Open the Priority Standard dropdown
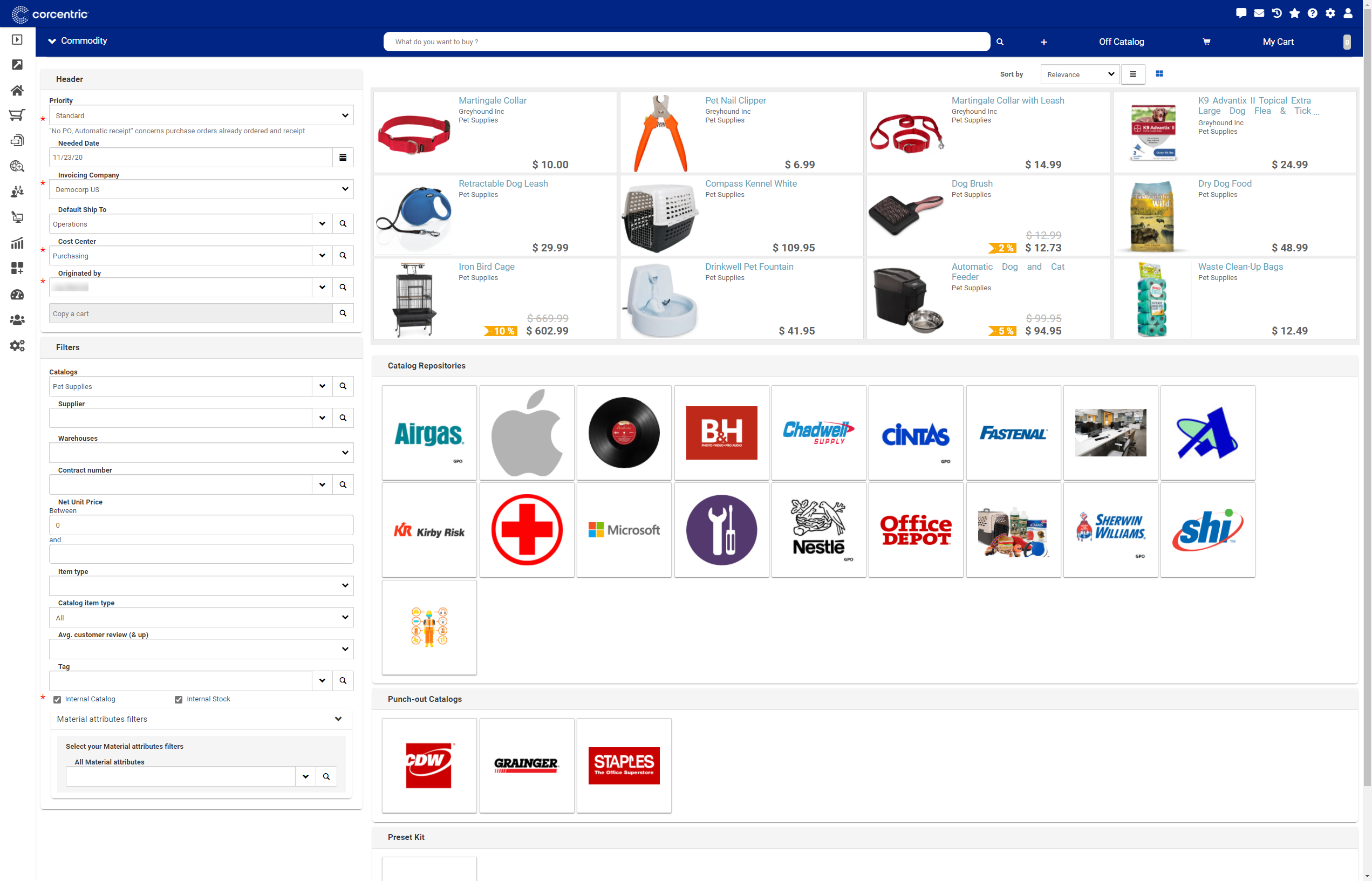 click(x=201, y=115)
